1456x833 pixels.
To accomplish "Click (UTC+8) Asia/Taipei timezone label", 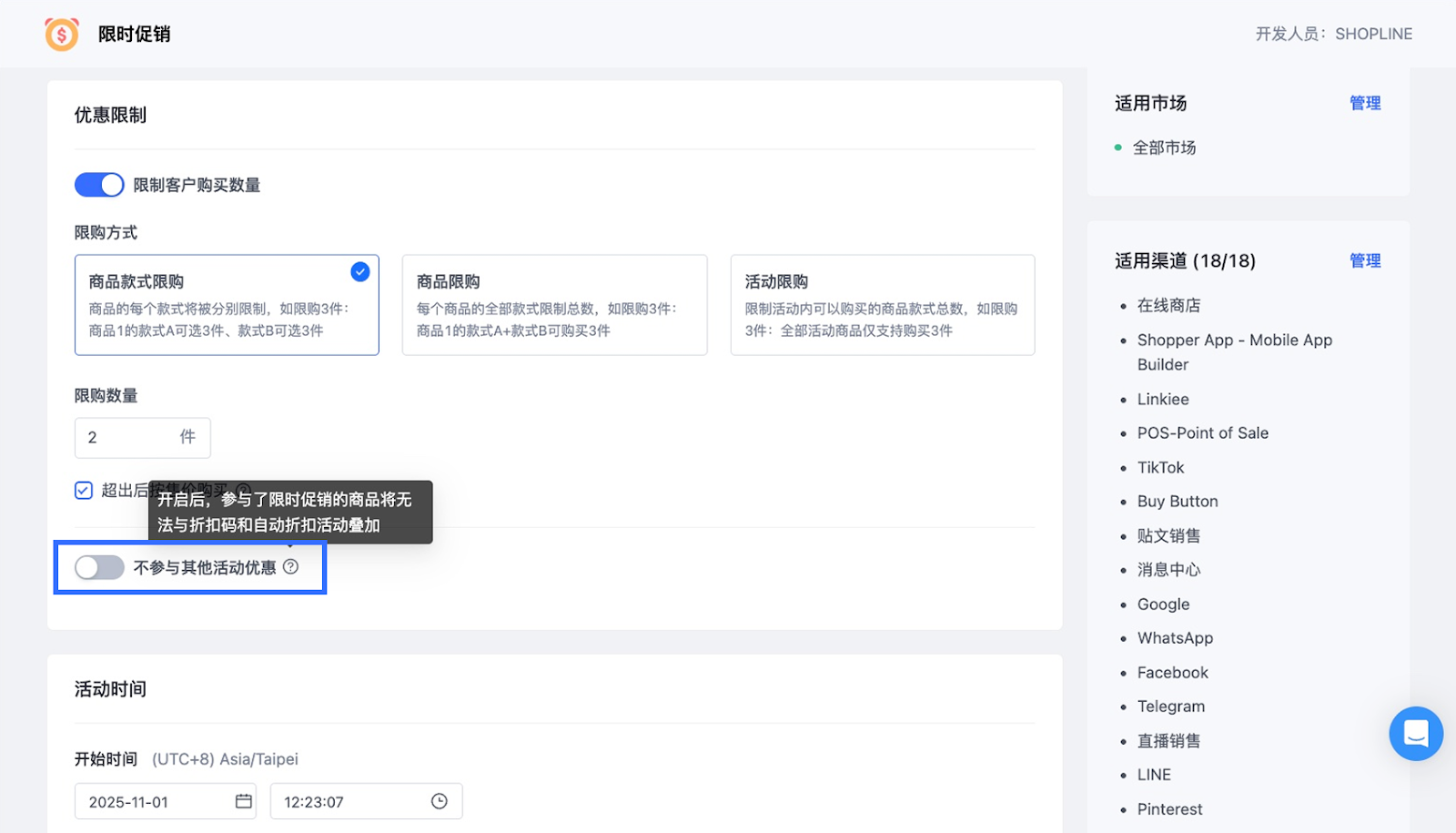I will [225, 758].
